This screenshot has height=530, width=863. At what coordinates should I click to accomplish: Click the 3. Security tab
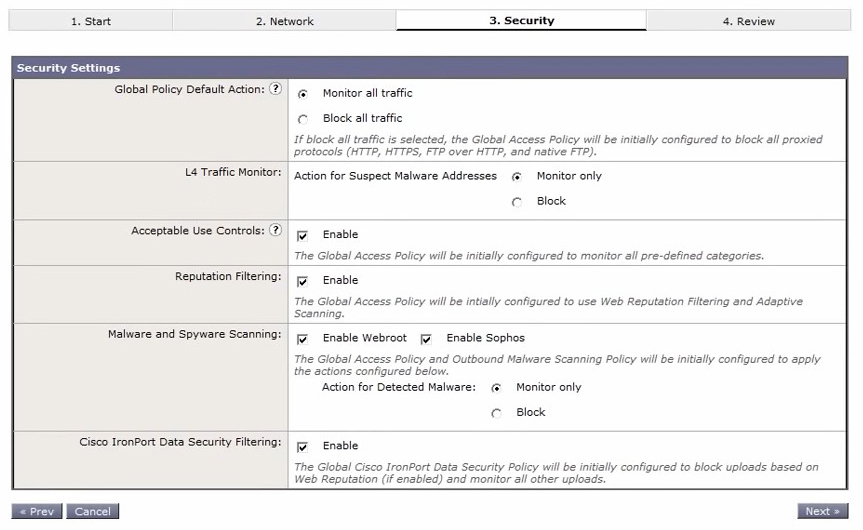point(521,21)
